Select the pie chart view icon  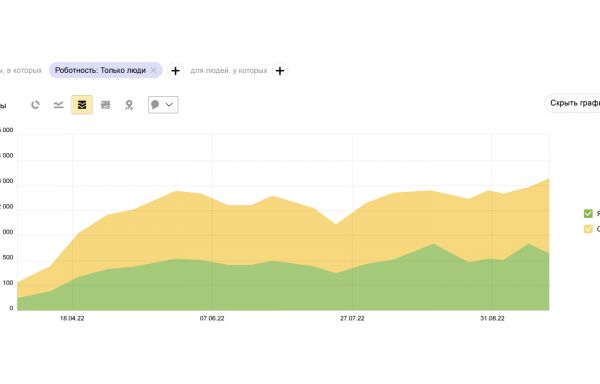tap(35, 105)
